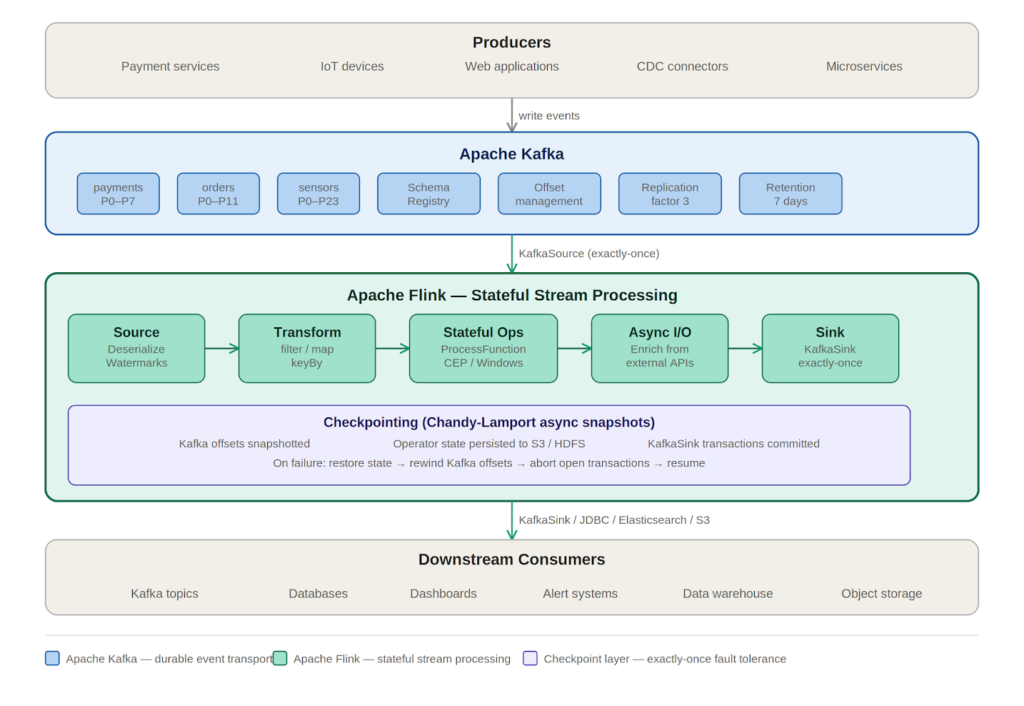Click legend text Apache Flink stateful stream processing

click(402, 659)
